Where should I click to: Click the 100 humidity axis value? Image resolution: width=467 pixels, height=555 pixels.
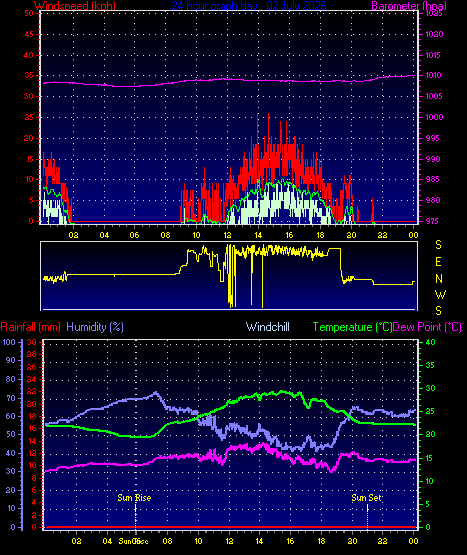coord(9,342)
